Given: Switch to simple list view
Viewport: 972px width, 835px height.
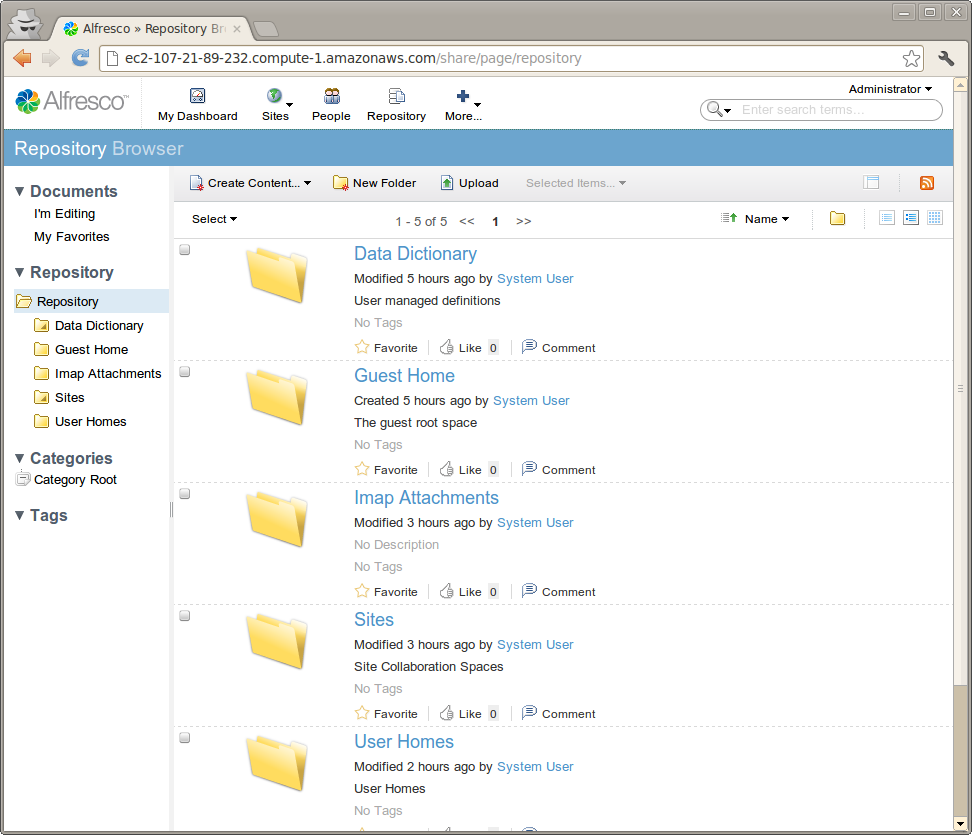Looking at the screenshot, I should click(887, 218).
